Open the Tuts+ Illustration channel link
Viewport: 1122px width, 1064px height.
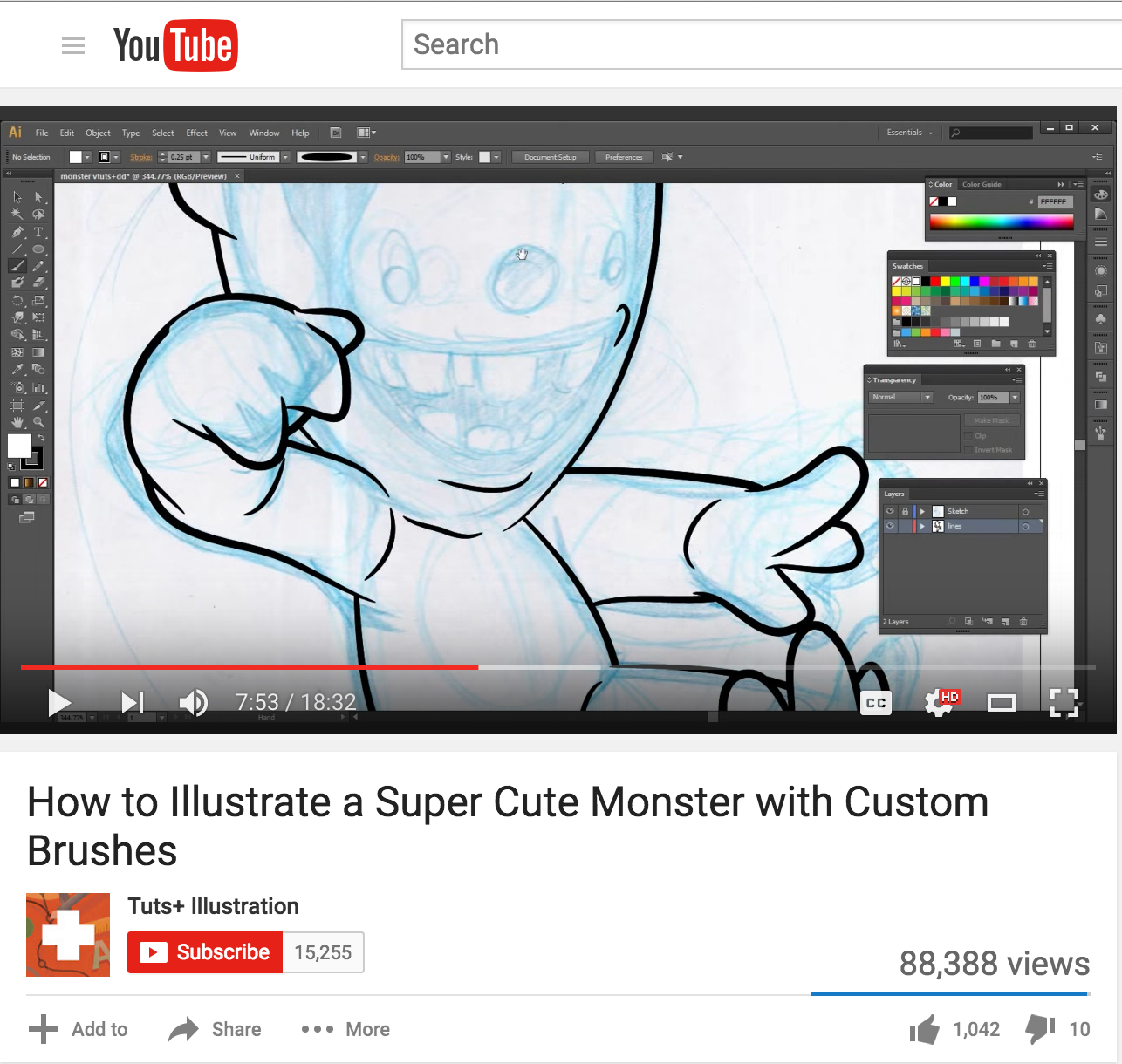point(213,906)
